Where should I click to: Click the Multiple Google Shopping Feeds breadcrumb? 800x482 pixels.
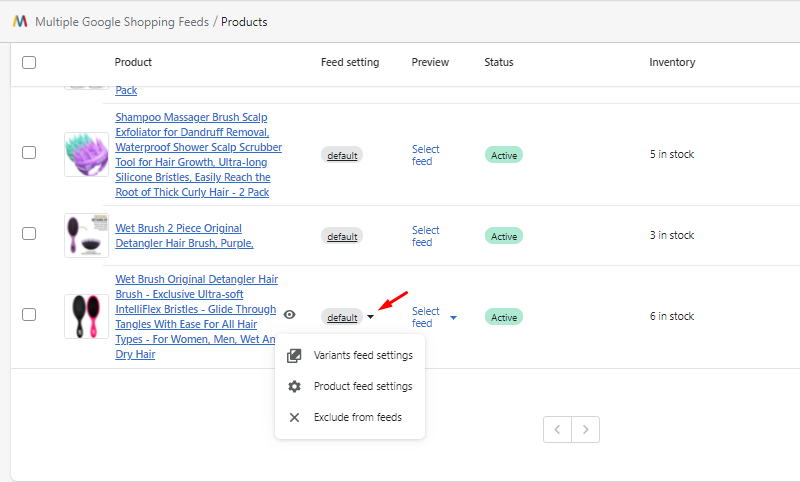(x=122, y=22)
